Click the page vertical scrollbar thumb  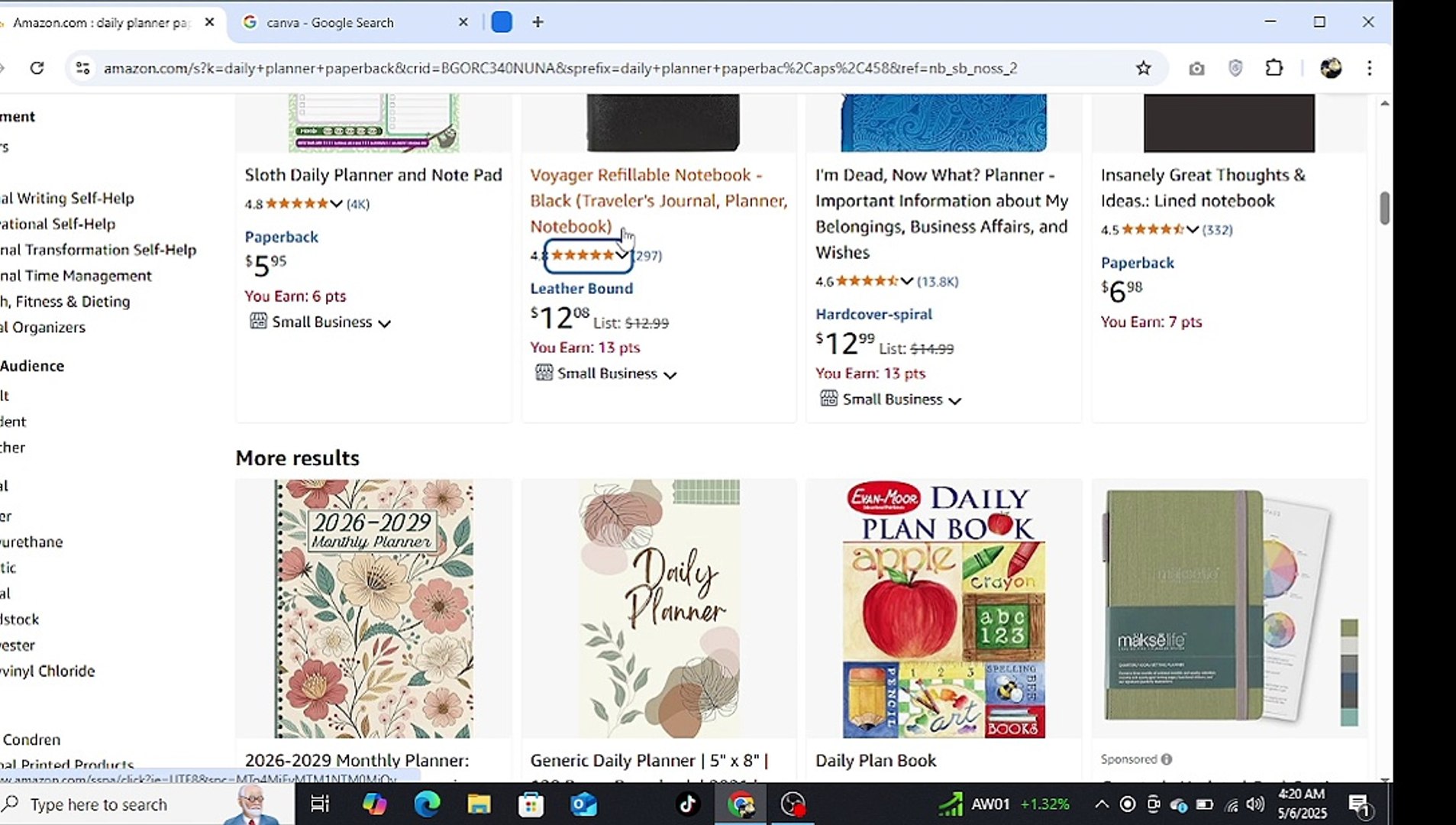coord(1384,208)
